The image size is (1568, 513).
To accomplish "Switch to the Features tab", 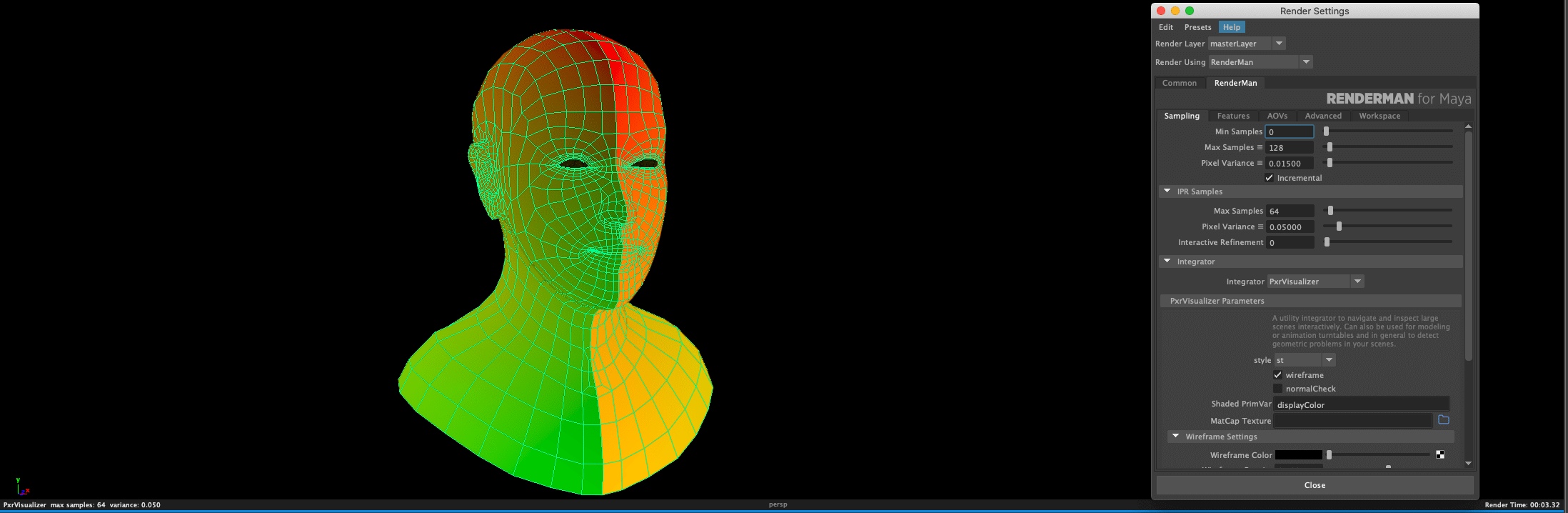I will (1233, 116).
